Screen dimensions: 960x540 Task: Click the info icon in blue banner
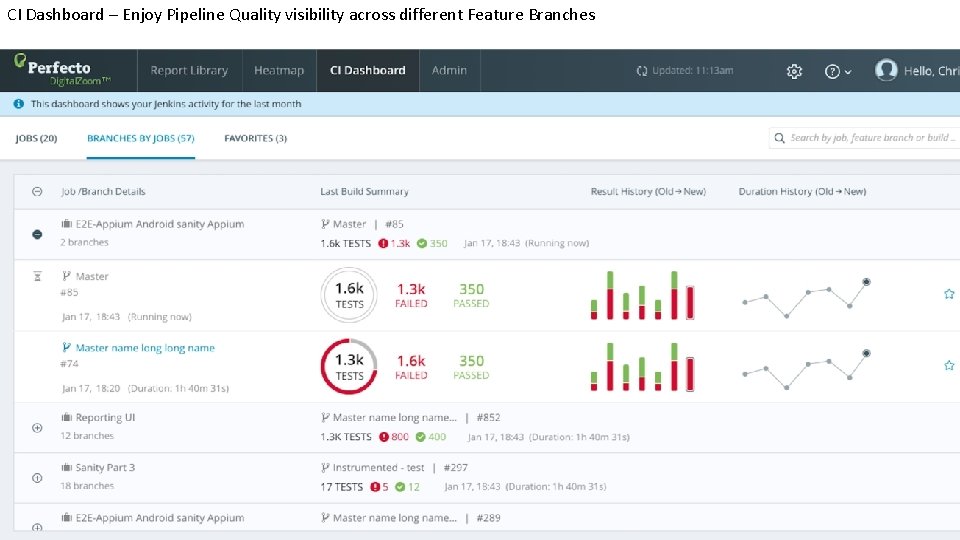tap(19, 104)
